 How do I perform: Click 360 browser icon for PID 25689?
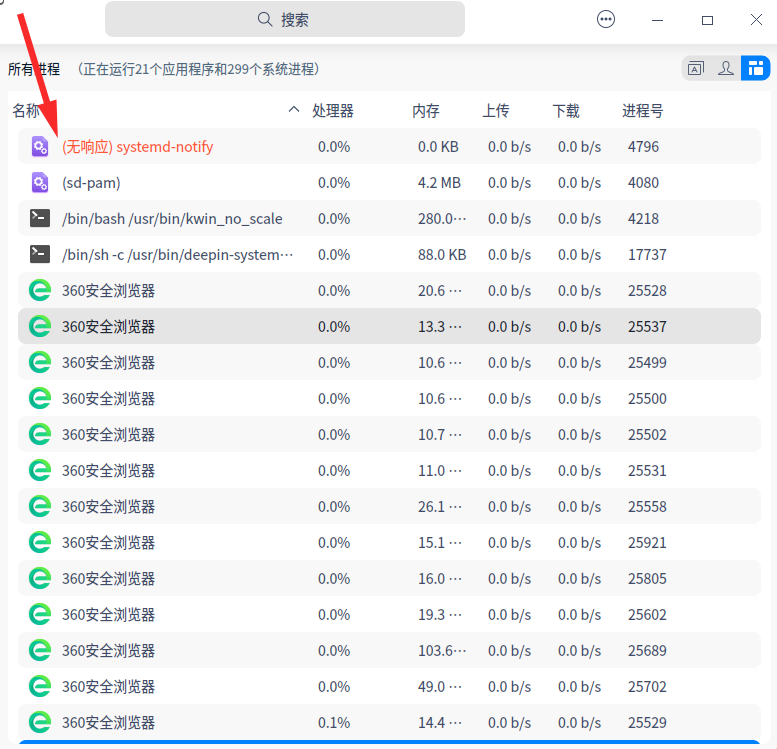(x=40, y=650)
